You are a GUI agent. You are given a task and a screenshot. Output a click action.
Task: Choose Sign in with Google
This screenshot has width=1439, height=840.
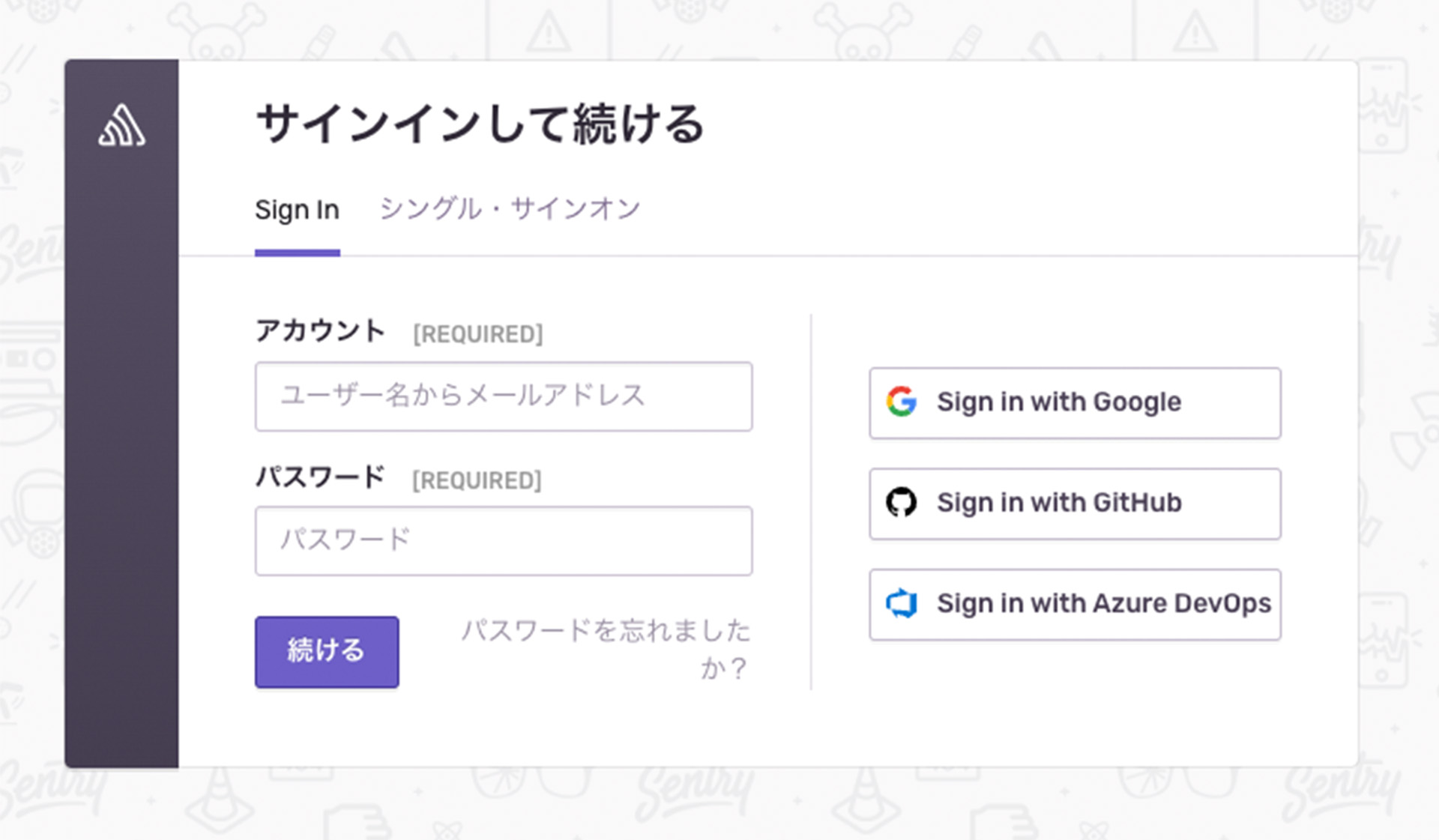coord(1074,402)
